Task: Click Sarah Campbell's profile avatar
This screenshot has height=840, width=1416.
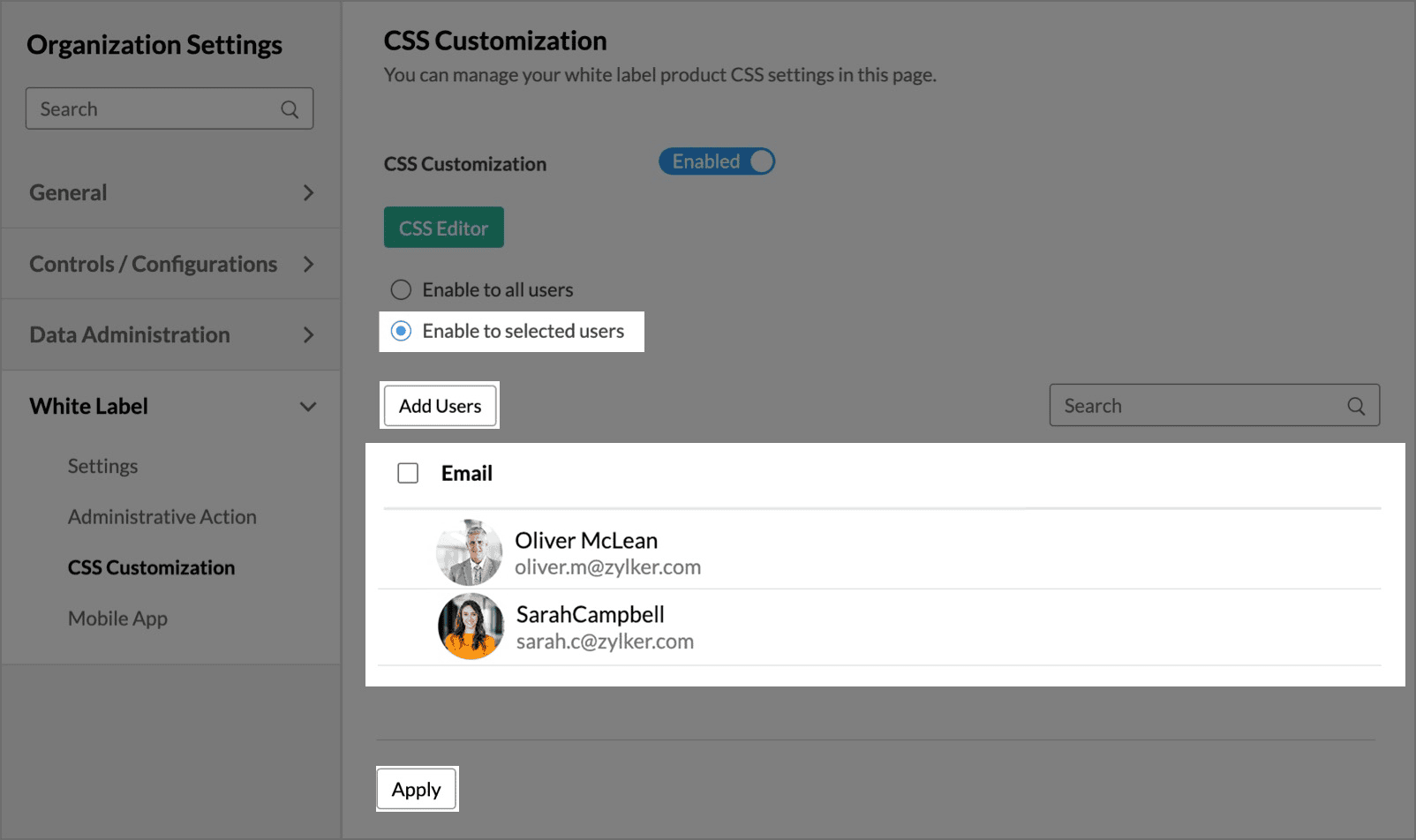Action: tap(471, 626)
